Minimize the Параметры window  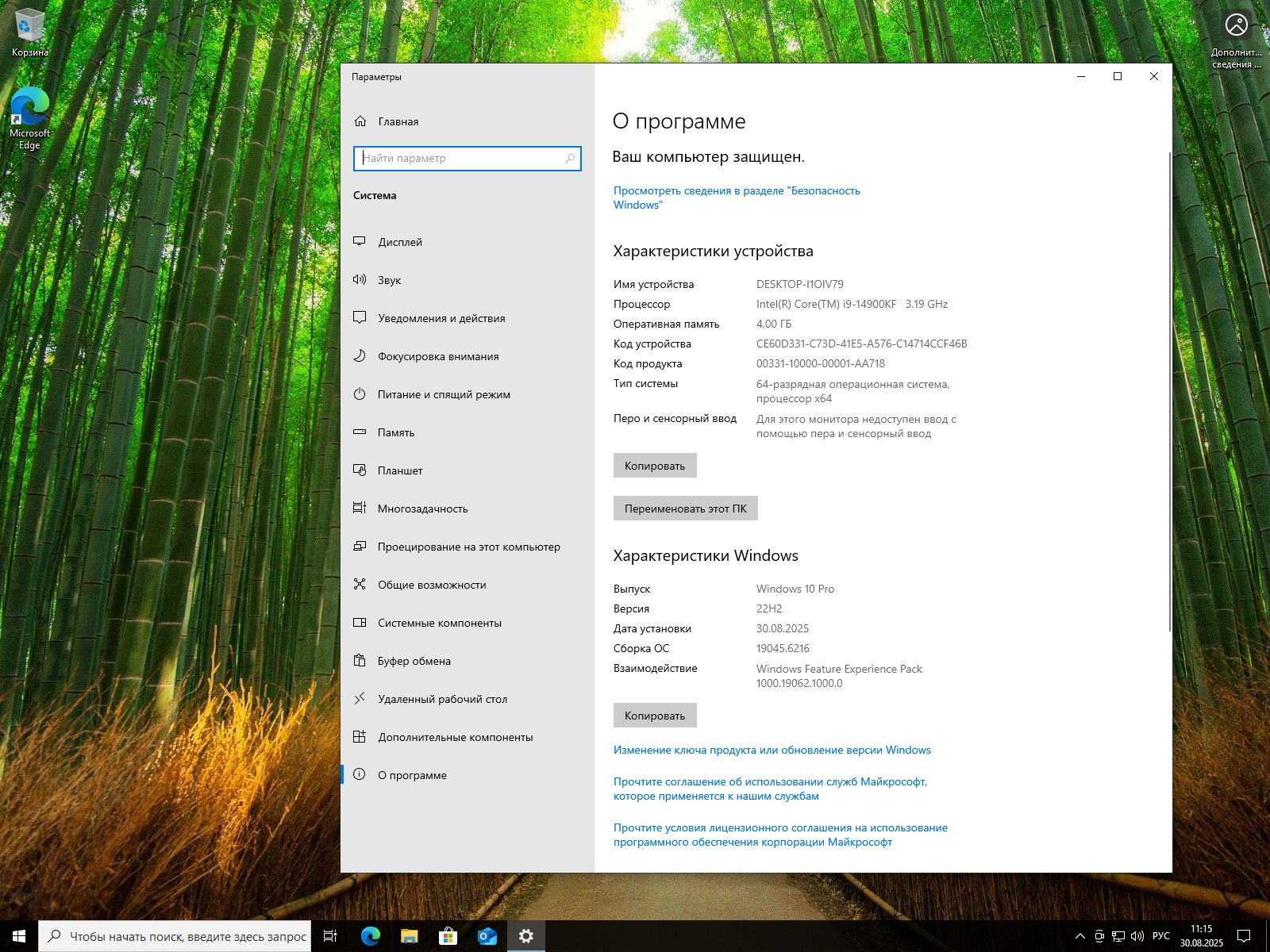coord(1081,76)
